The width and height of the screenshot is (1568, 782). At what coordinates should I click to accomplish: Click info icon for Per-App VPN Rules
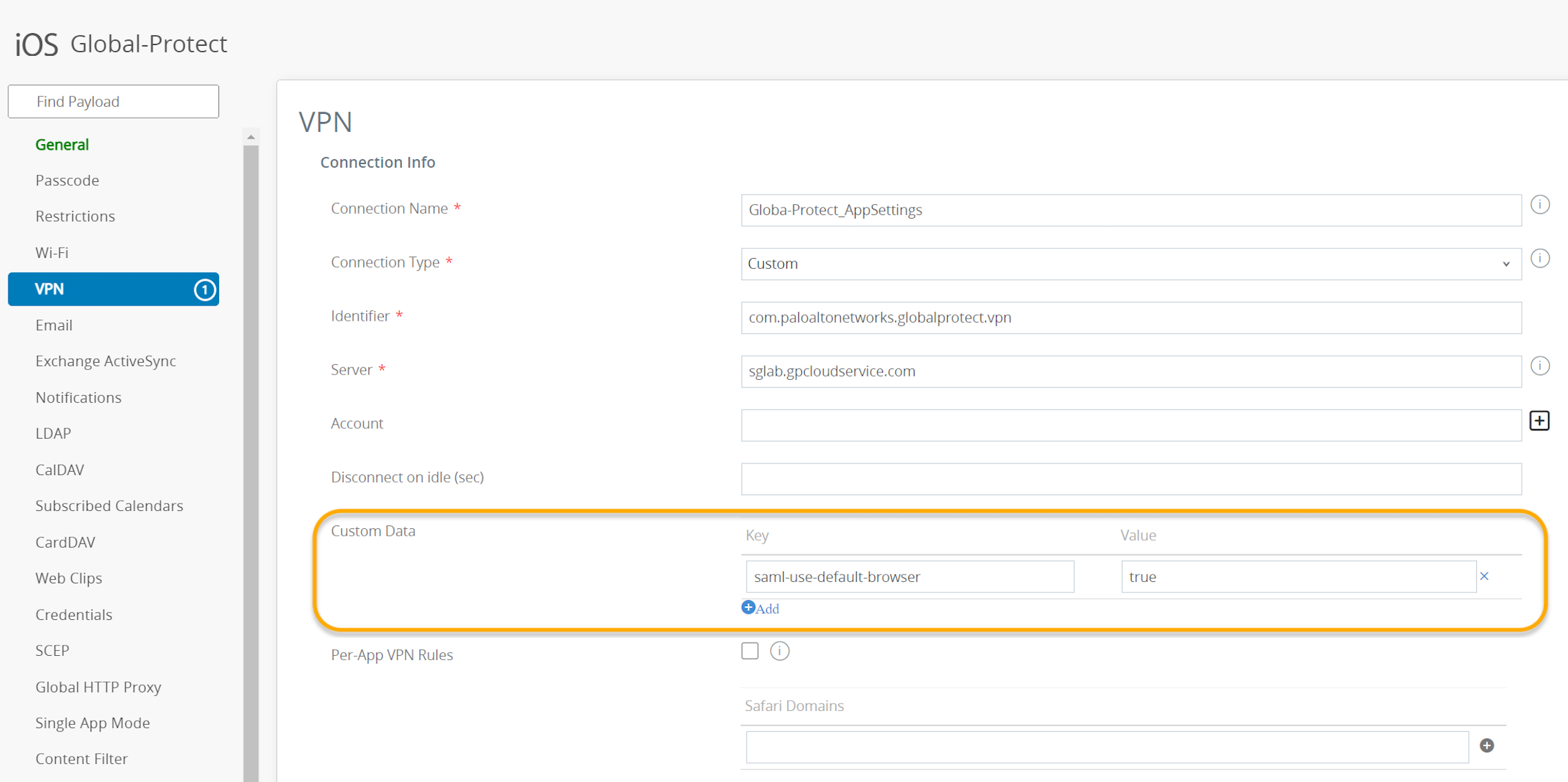point(780,651)
